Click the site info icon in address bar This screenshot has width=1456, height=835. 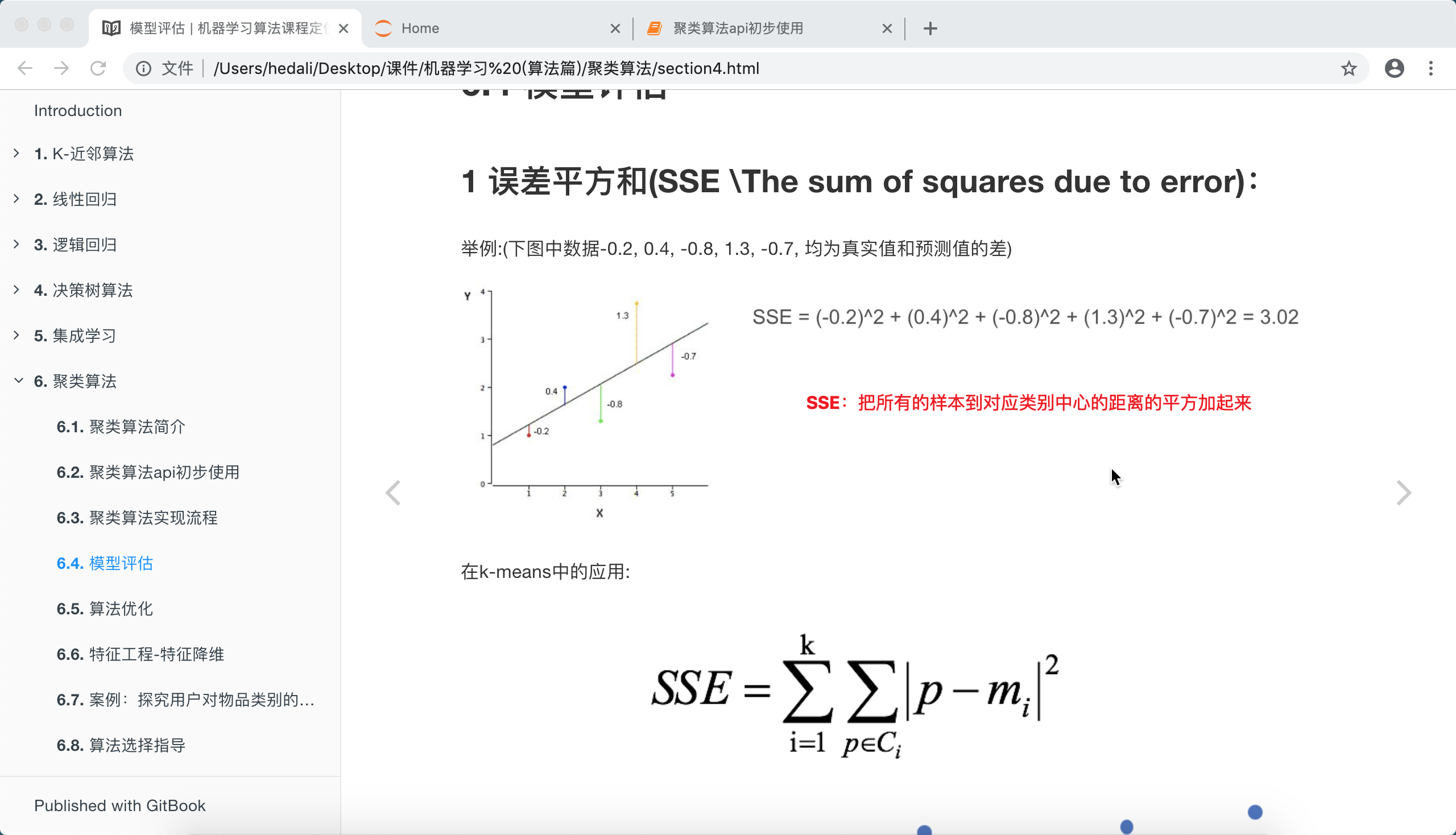143,68
